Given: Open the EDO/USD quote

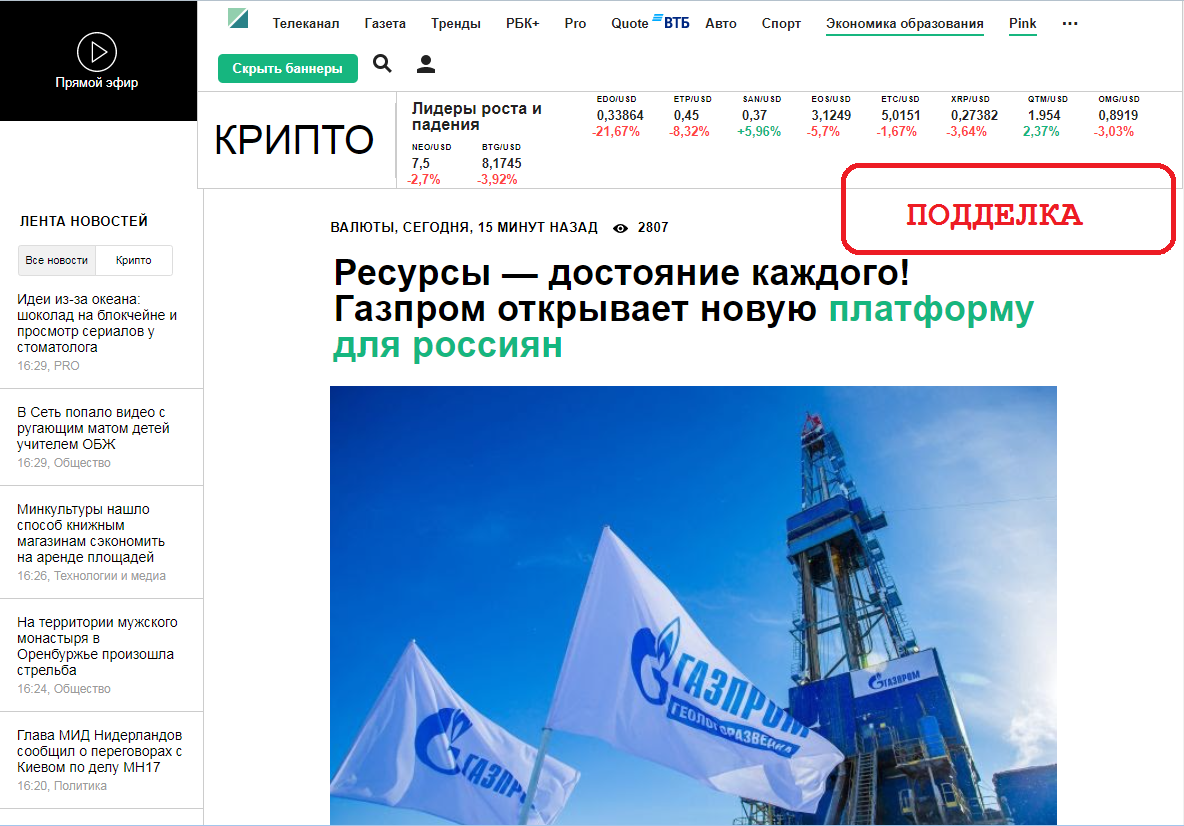Looking at the screenshot, I should [x=619, y=117].
